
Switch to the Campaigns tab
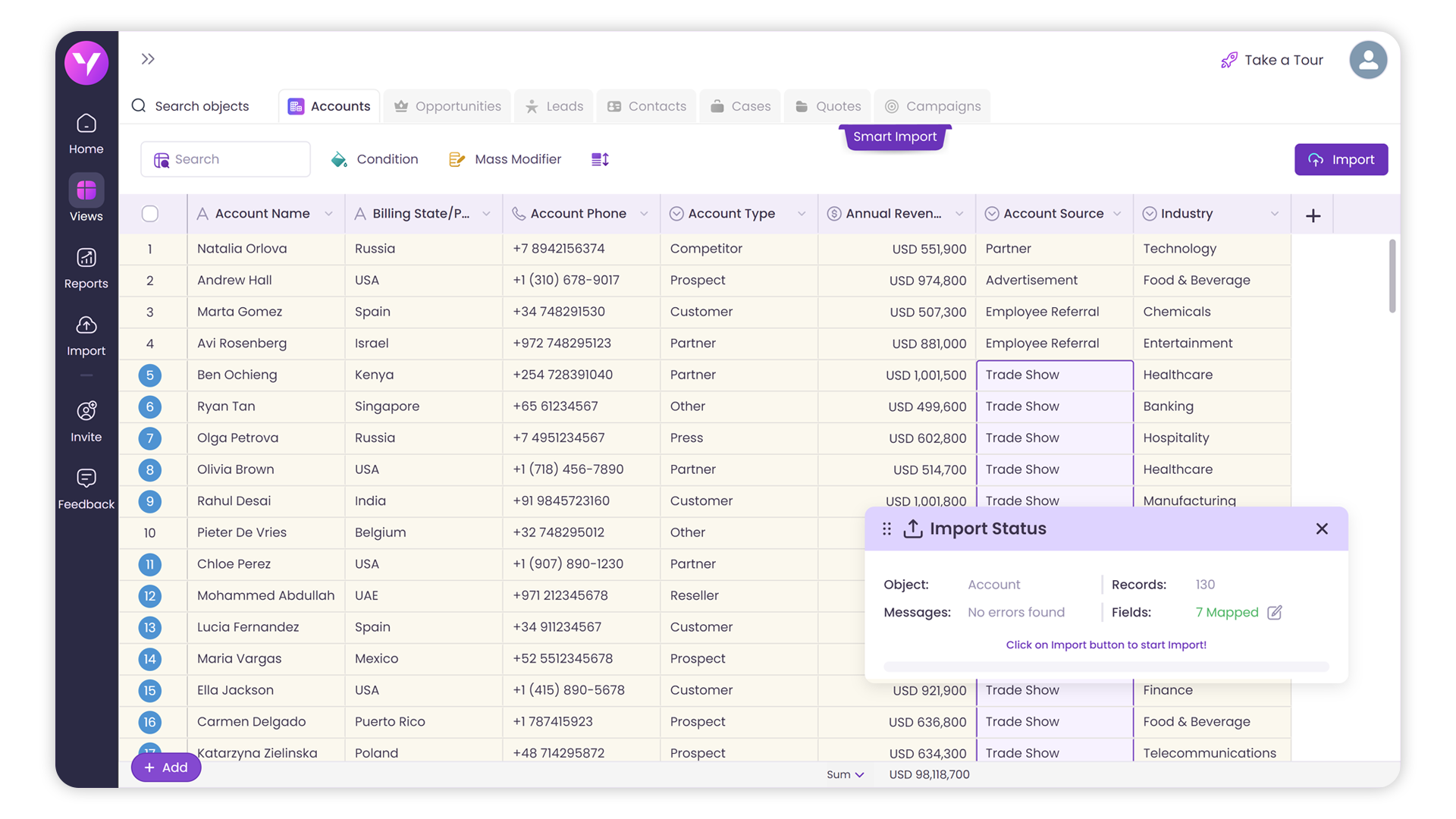(x=933, y=106)
